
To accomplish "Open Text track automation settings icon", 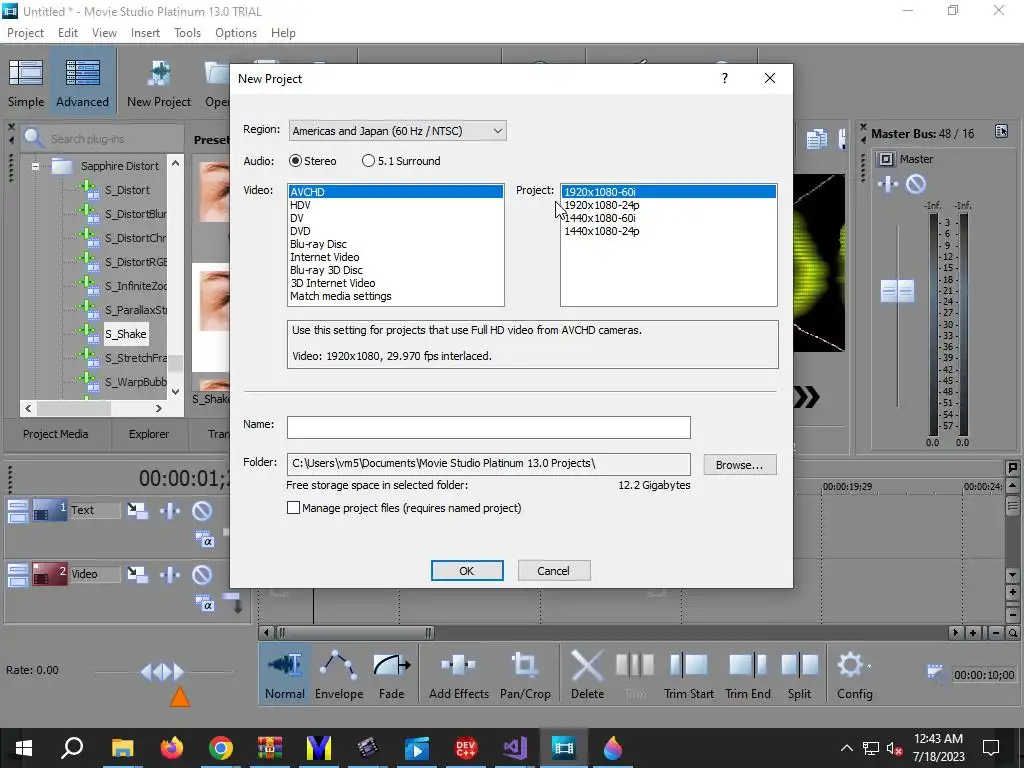I will point(170,510).
